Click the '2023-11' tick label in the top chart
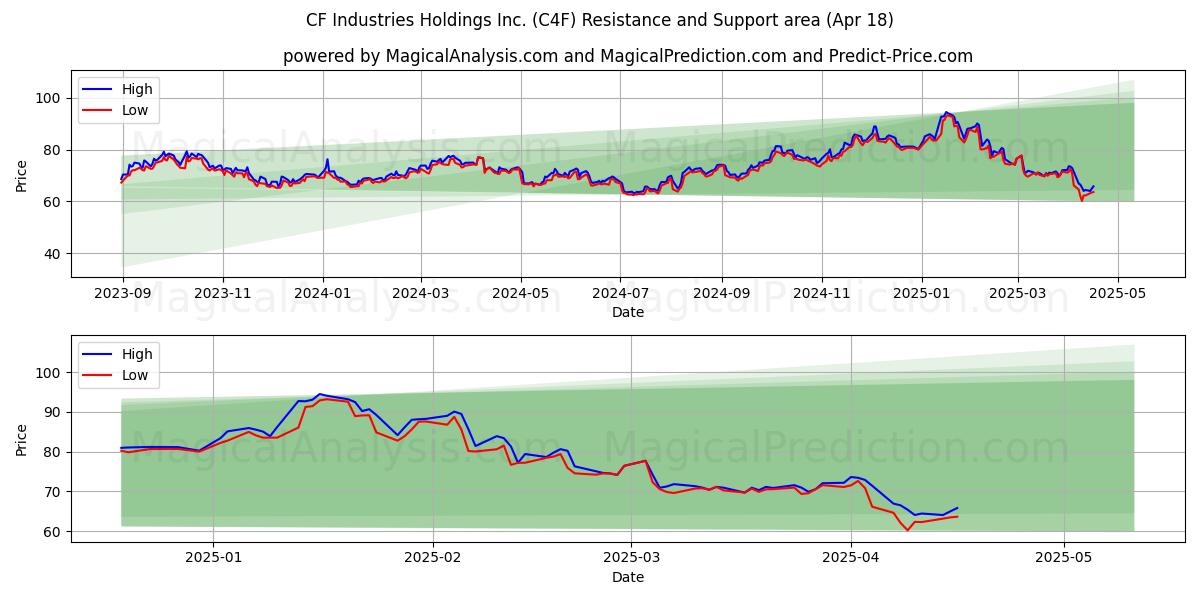The width and height of the screenshot is (1200, 600). pyautogui.click(x=222, y=293)
